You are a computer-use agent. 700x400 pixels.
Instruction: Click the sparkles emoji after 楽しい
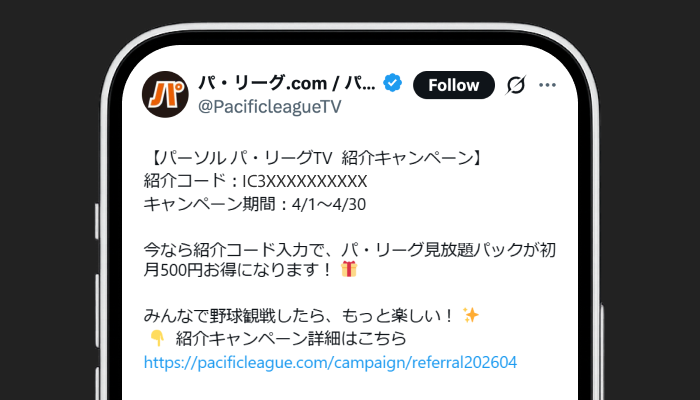(471, 315)
